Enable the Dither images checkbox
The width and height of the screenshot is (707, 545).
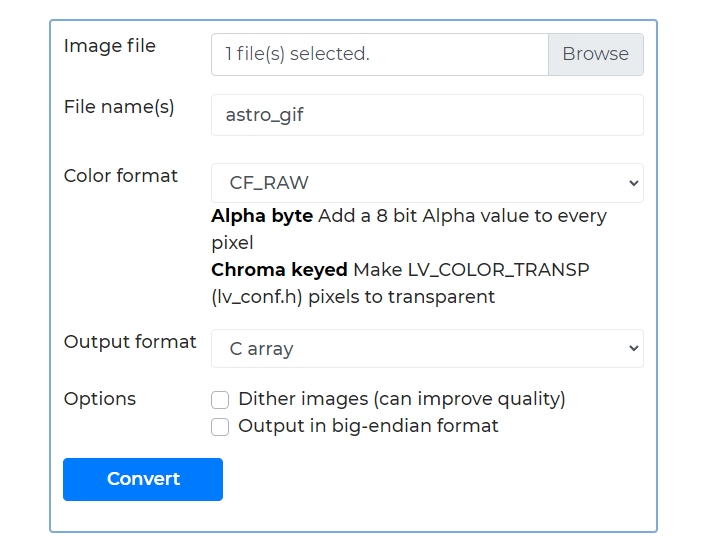tap(220, 400)
